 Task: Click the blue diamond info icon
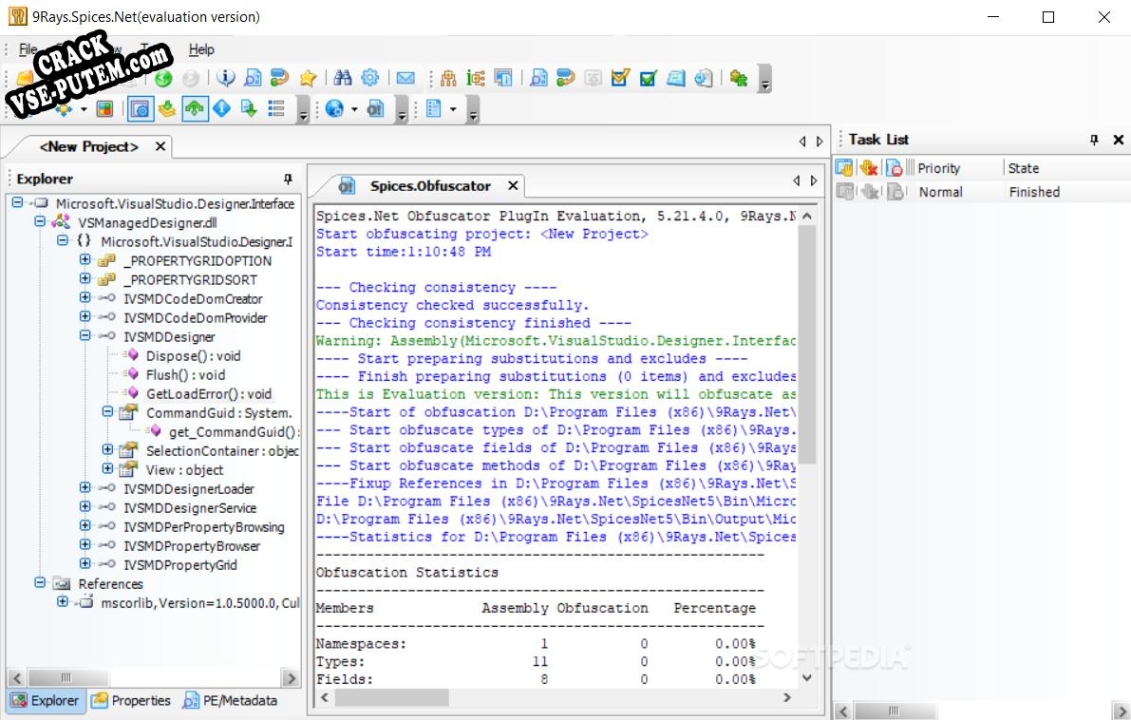pos(221,109)
